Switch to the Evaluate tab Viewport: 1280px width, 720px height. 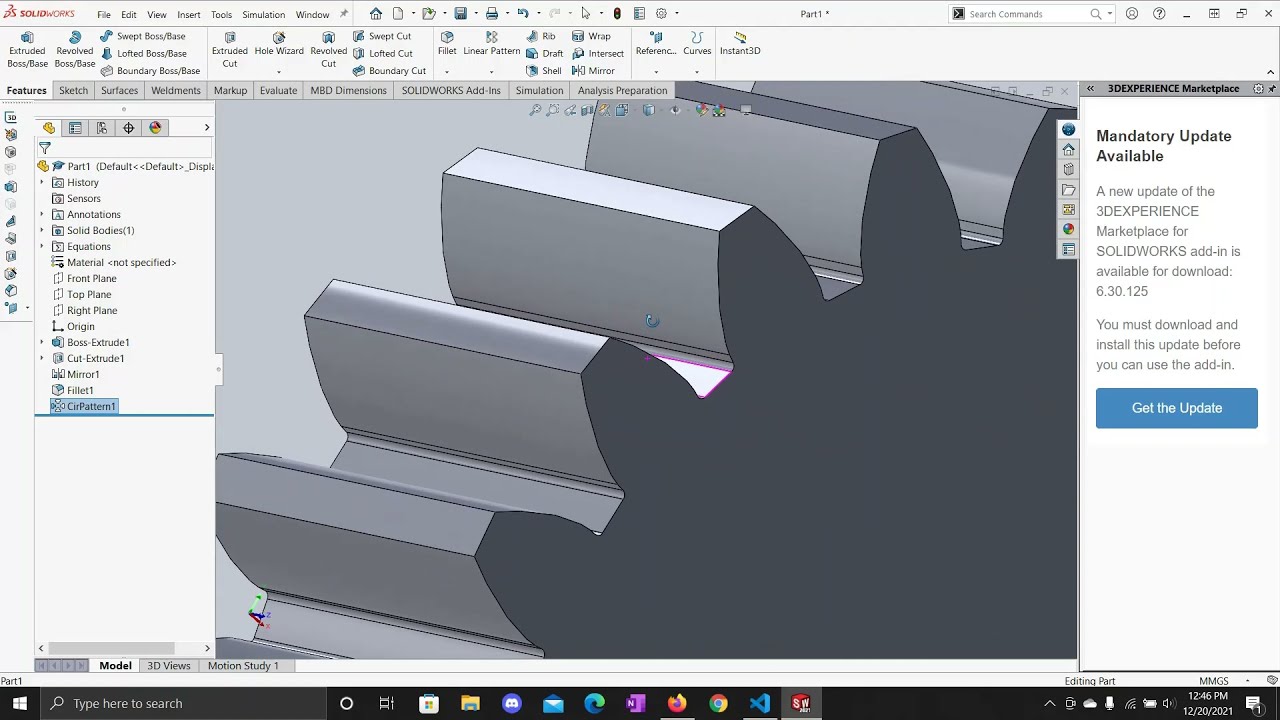tap(278, 90)
